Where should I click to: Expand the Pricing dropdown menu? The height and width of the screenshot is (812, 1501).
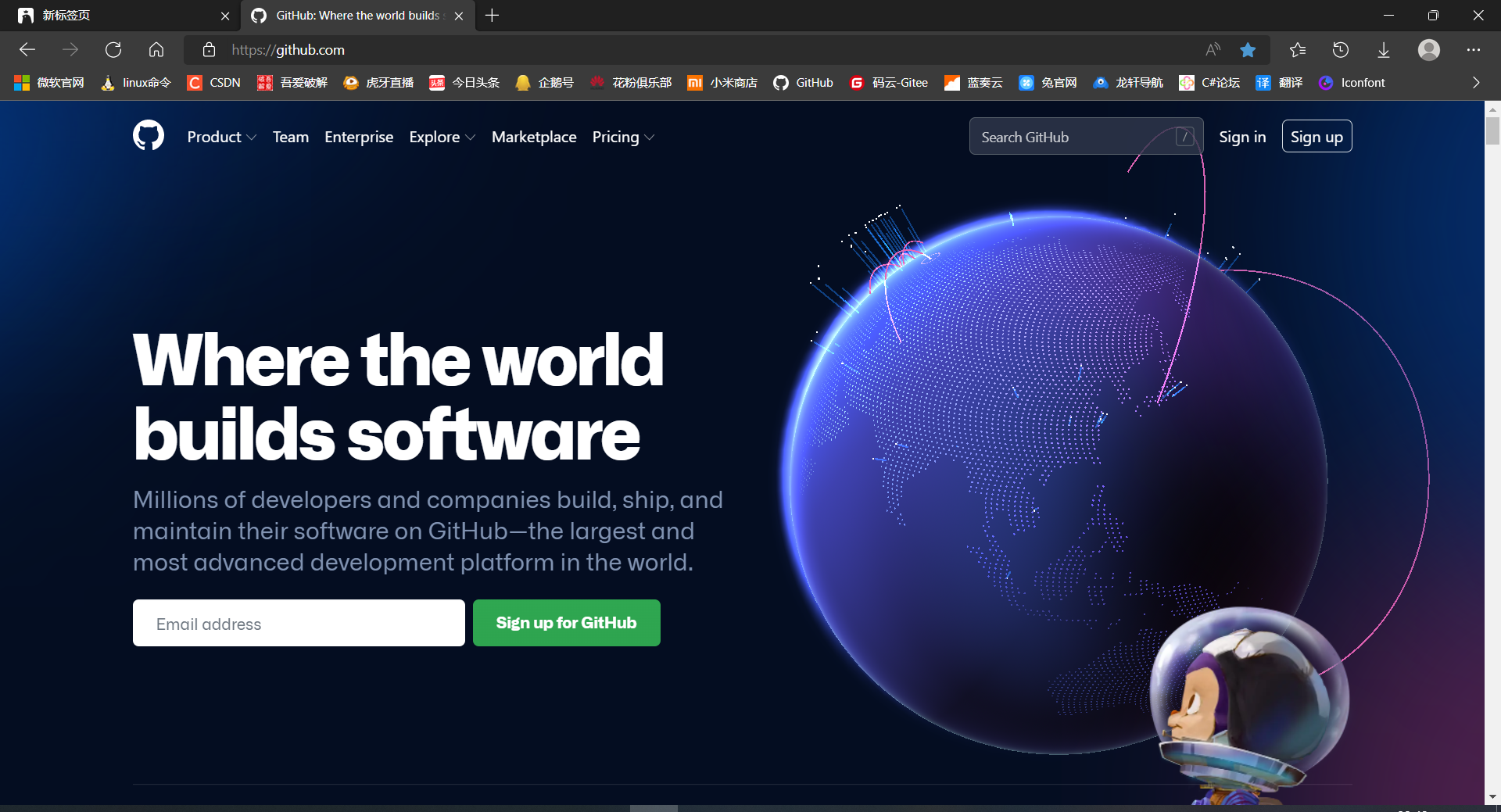tap(623, 137)
